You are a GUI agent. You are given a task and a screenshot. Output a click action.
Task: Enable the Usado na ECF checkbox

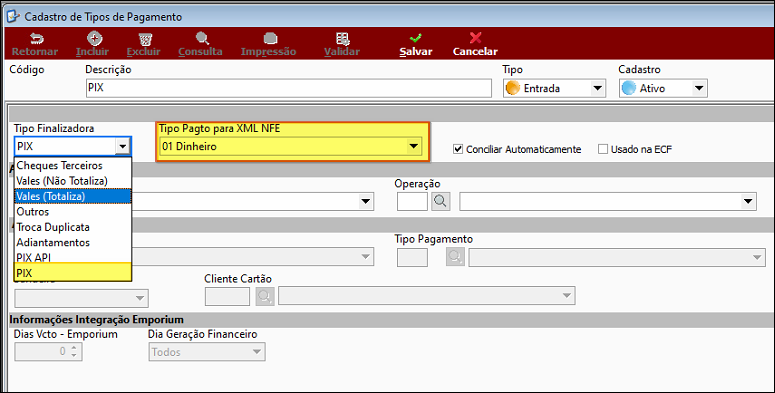(x=603, y=149)
